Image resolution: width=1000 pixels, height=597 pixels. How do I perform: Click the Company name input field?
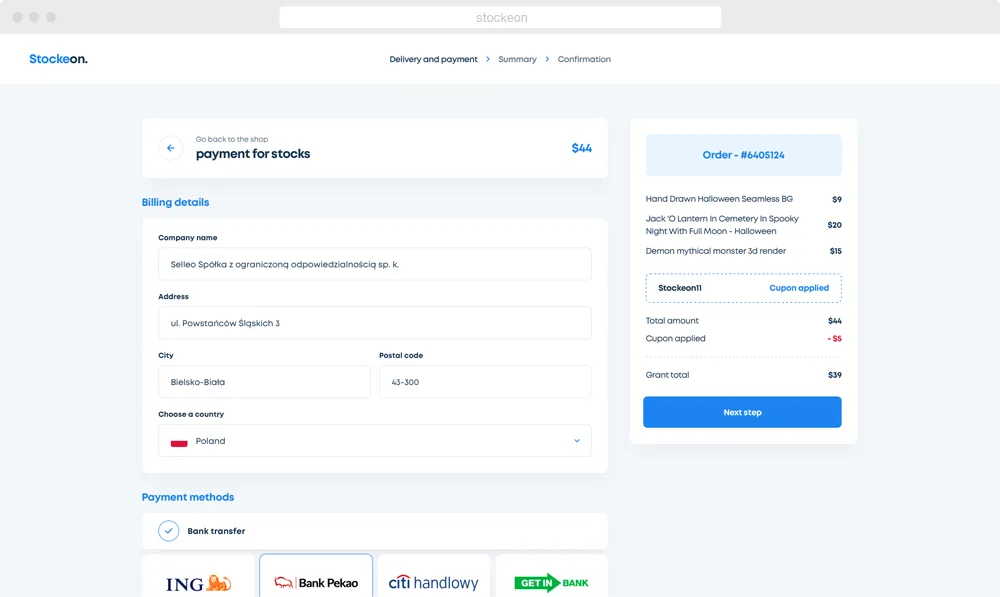374,264
